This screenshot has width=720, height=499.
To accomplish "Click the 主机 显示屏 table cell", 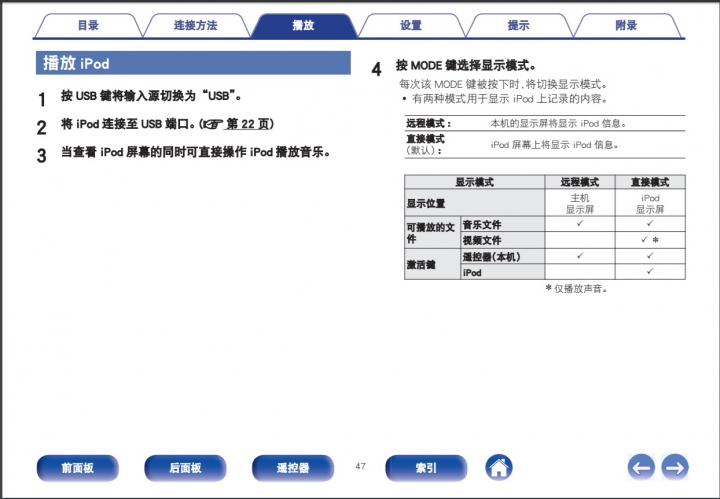I will 580,203.
